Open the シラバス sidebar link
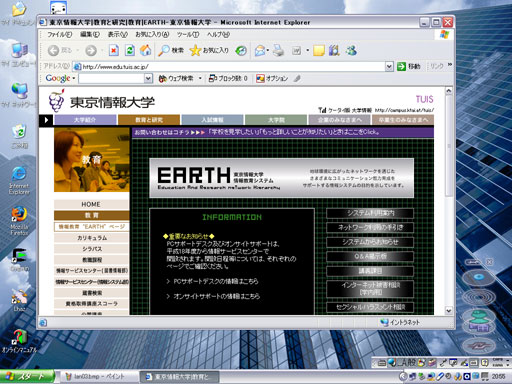Viewport: 512px width, 384px height. [x=91, y=249]
